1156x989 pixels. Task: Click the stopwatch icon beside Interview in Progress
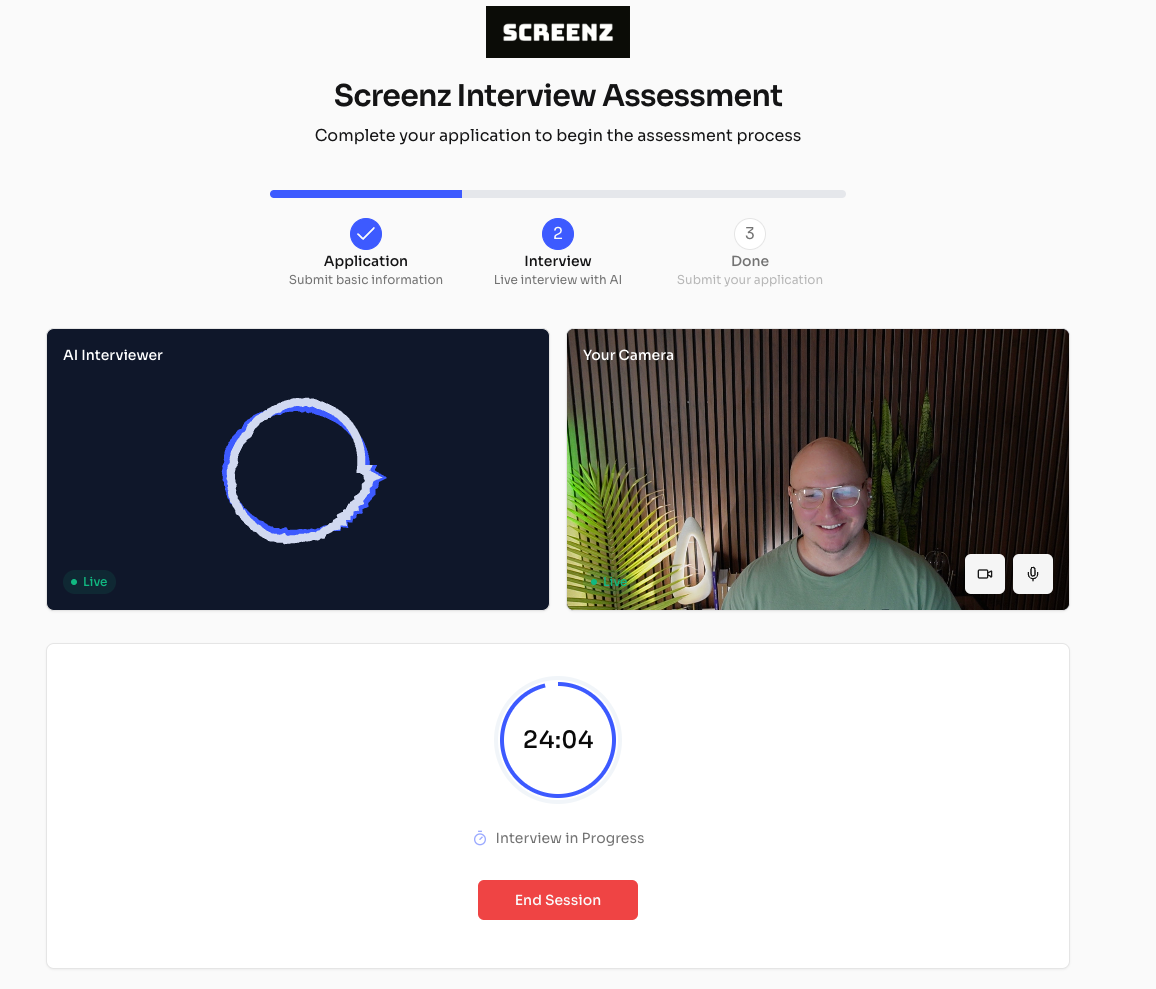(480, 839)
